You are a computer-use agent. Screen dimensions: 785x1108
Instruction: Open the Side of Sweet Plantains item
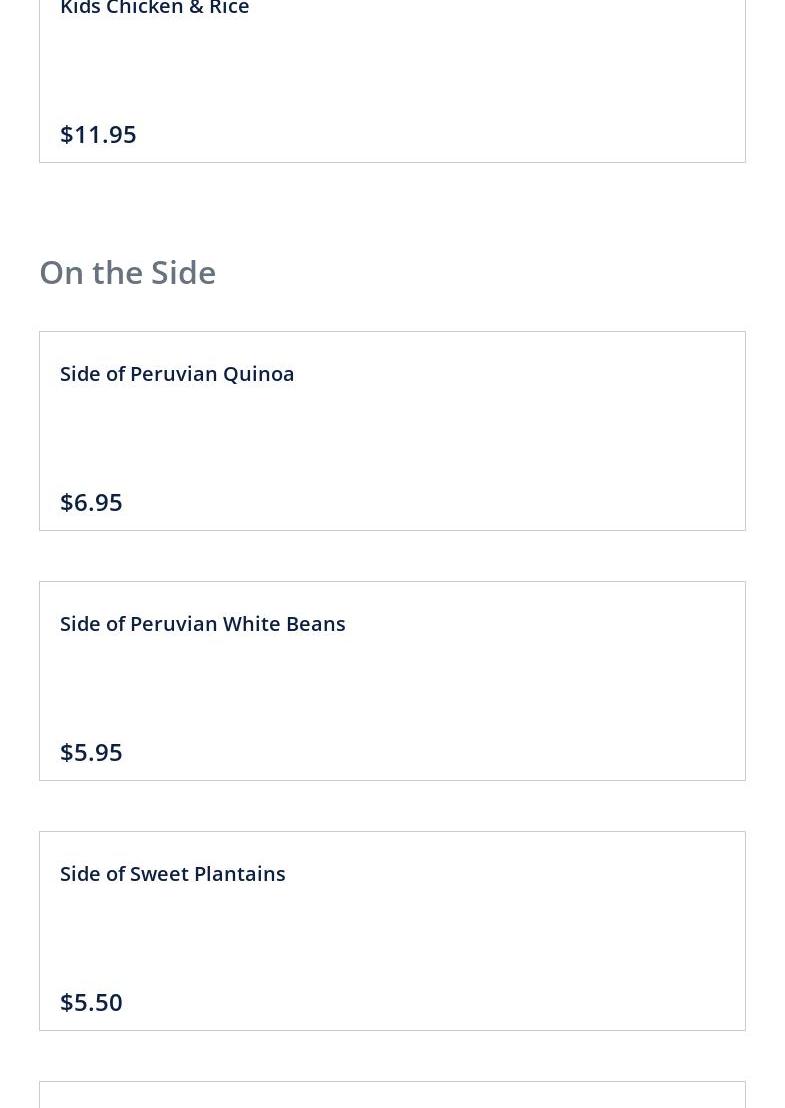pos(172,873)
